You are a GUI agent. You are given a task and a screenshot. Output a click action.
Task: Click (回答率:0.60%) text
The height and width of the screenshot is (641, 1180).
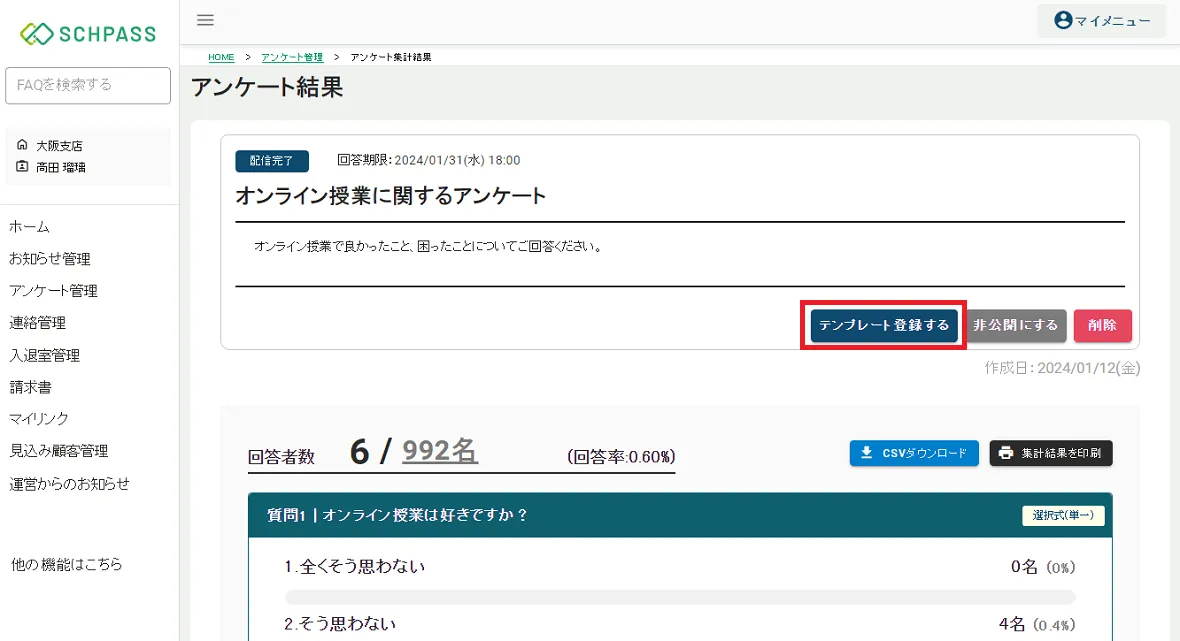621,457
